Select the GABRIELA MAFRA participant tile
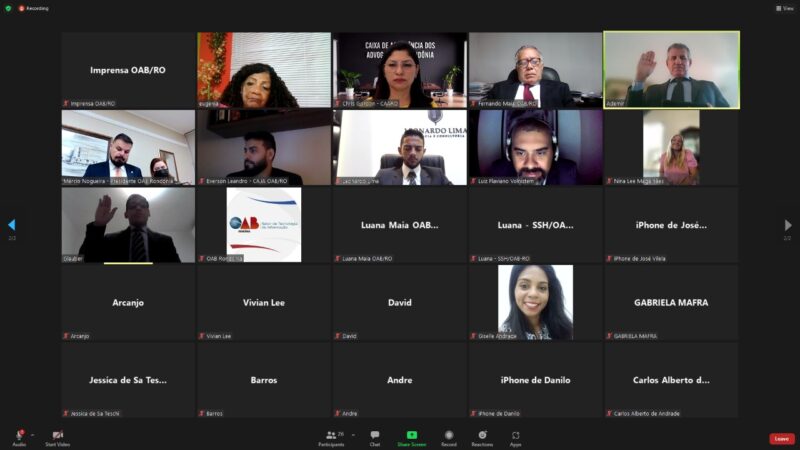The height and width of the screenshot is (450, 800). click(x=671, y=303)
